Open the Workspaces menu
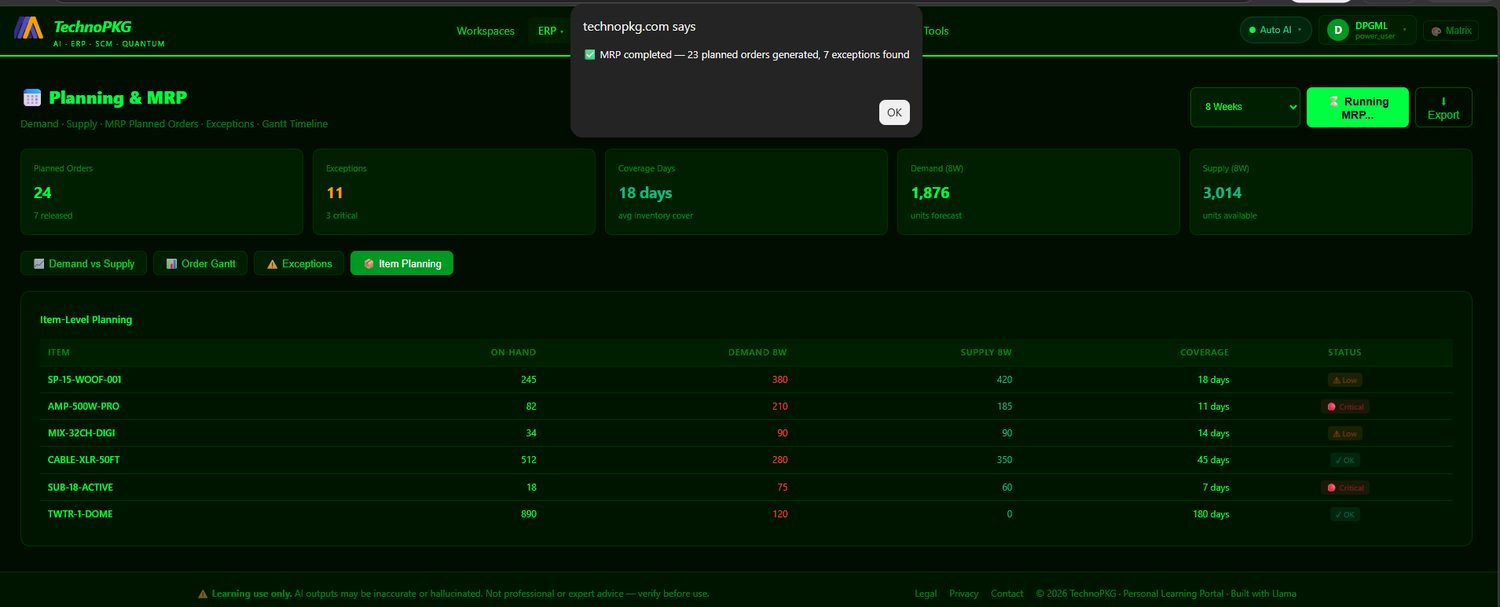Image resolution: width=1500 pixels, height=607 pixels. 485,31
